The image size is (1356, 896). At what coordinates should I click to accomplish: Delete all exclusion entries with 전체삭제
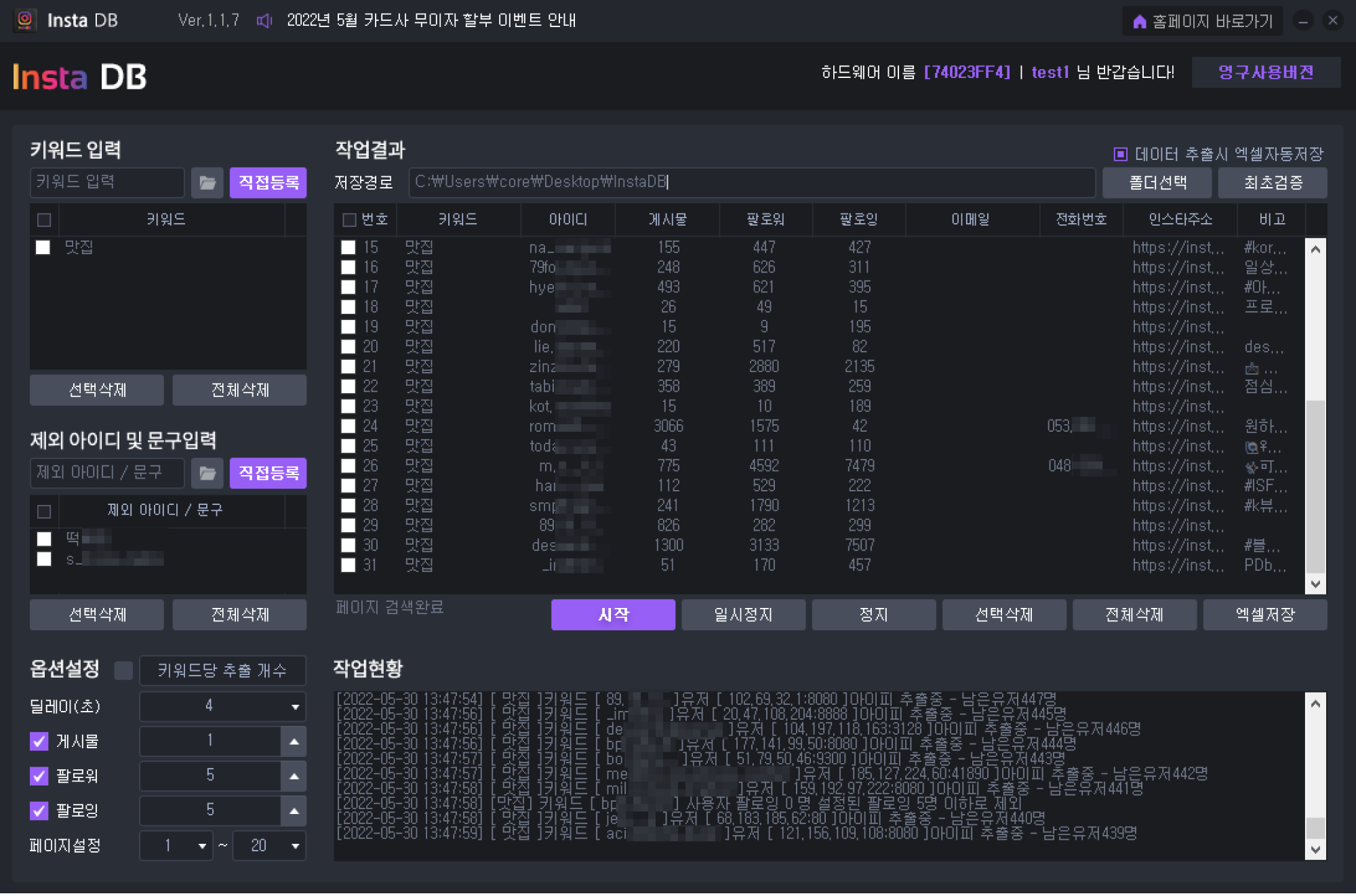(240, 615)
